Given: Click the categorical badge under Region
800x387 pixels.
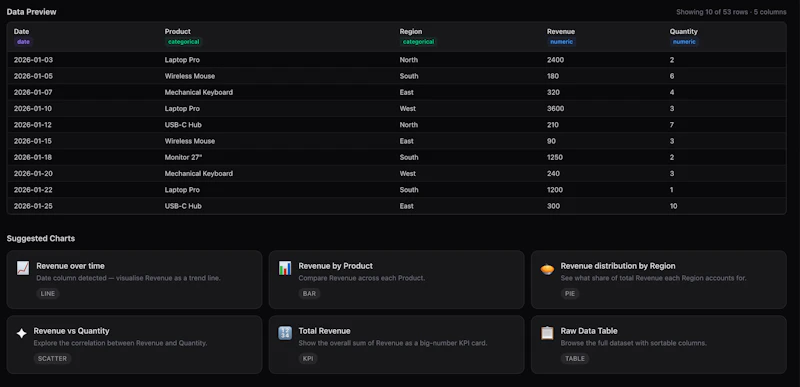Looking at the screenshot, I should (x=418, y=42).
